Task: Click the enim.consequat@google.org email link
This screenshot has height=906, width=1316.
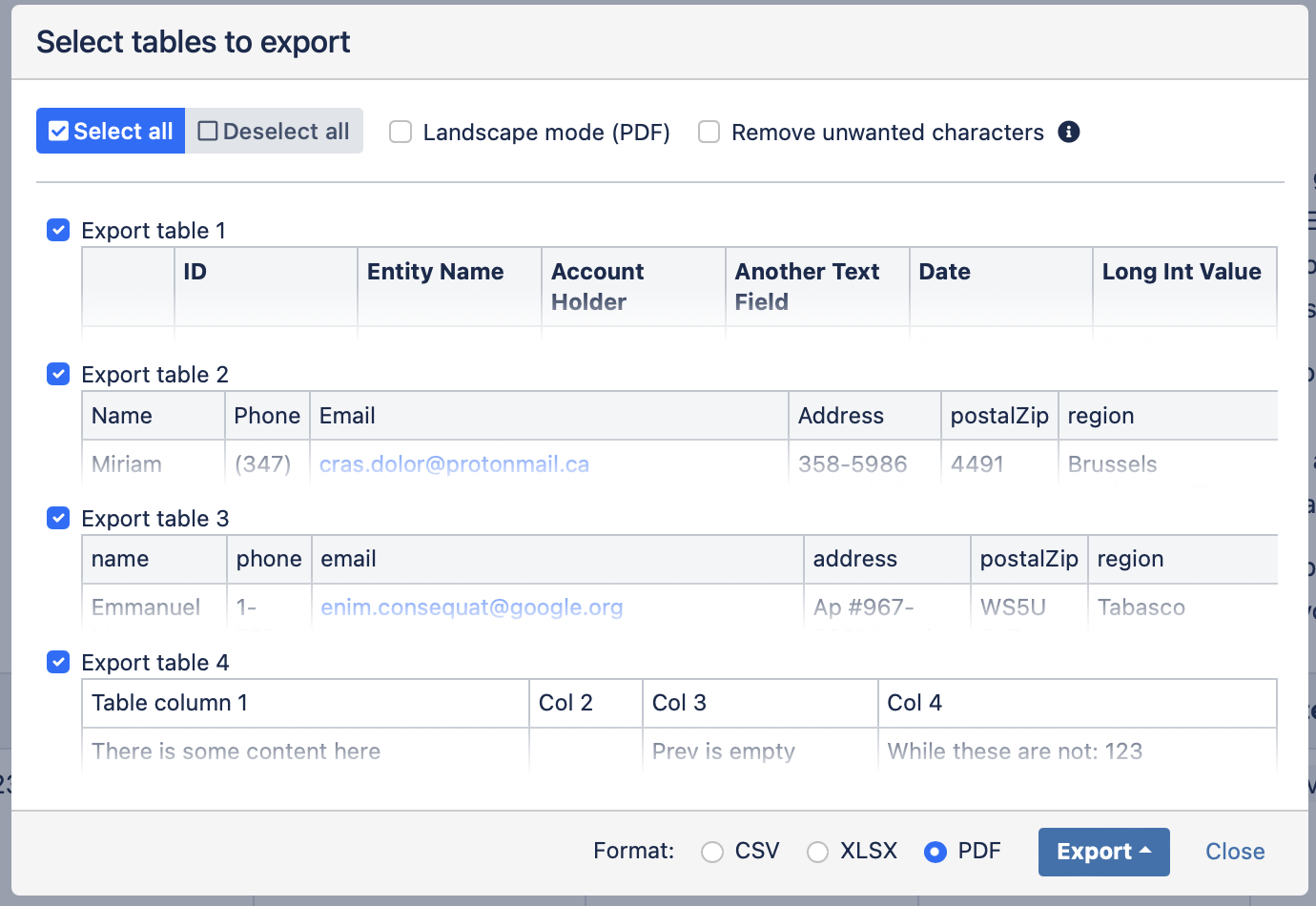Action: (471, 607)
